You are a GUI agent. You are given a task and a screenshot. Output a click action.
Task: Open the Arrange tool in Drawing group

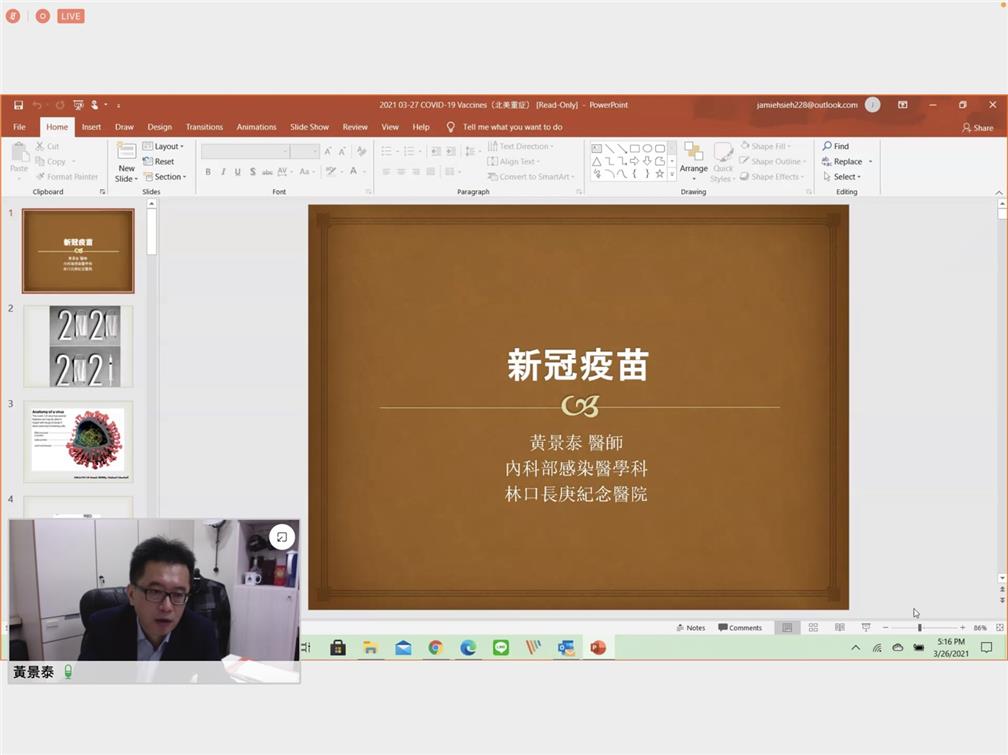693,160
